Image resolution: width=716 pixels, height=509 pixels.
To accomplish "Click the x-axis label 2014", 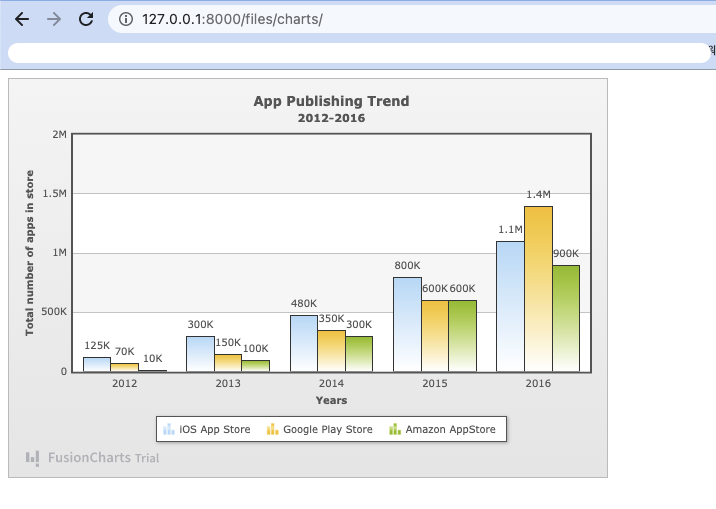I will (332, 383).
